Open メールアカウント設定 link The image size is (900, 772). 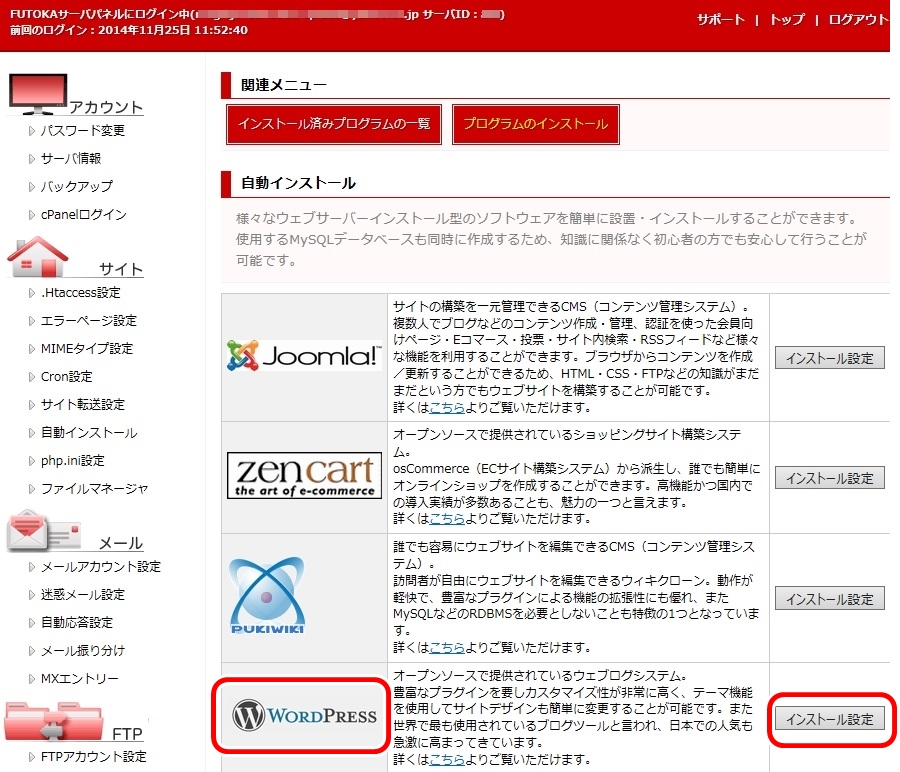click(x=100, y=567)
